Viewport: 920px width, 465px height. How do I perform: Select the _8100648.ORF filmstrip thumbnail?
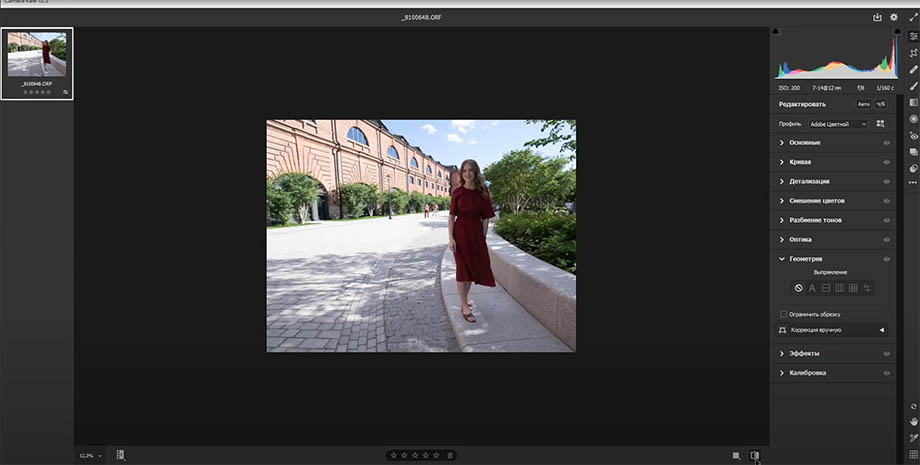37,57
